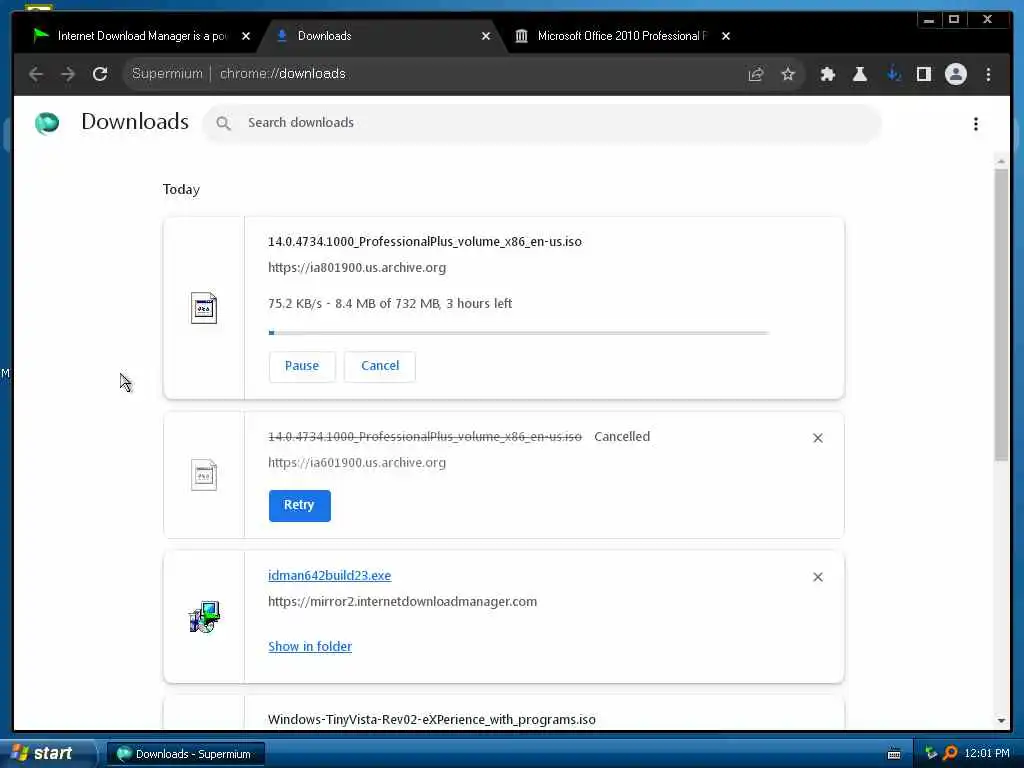Pause the ProfessionalPlus ISO download
The height and width of the screenshot is (768, 1024).
pos(302,366)
